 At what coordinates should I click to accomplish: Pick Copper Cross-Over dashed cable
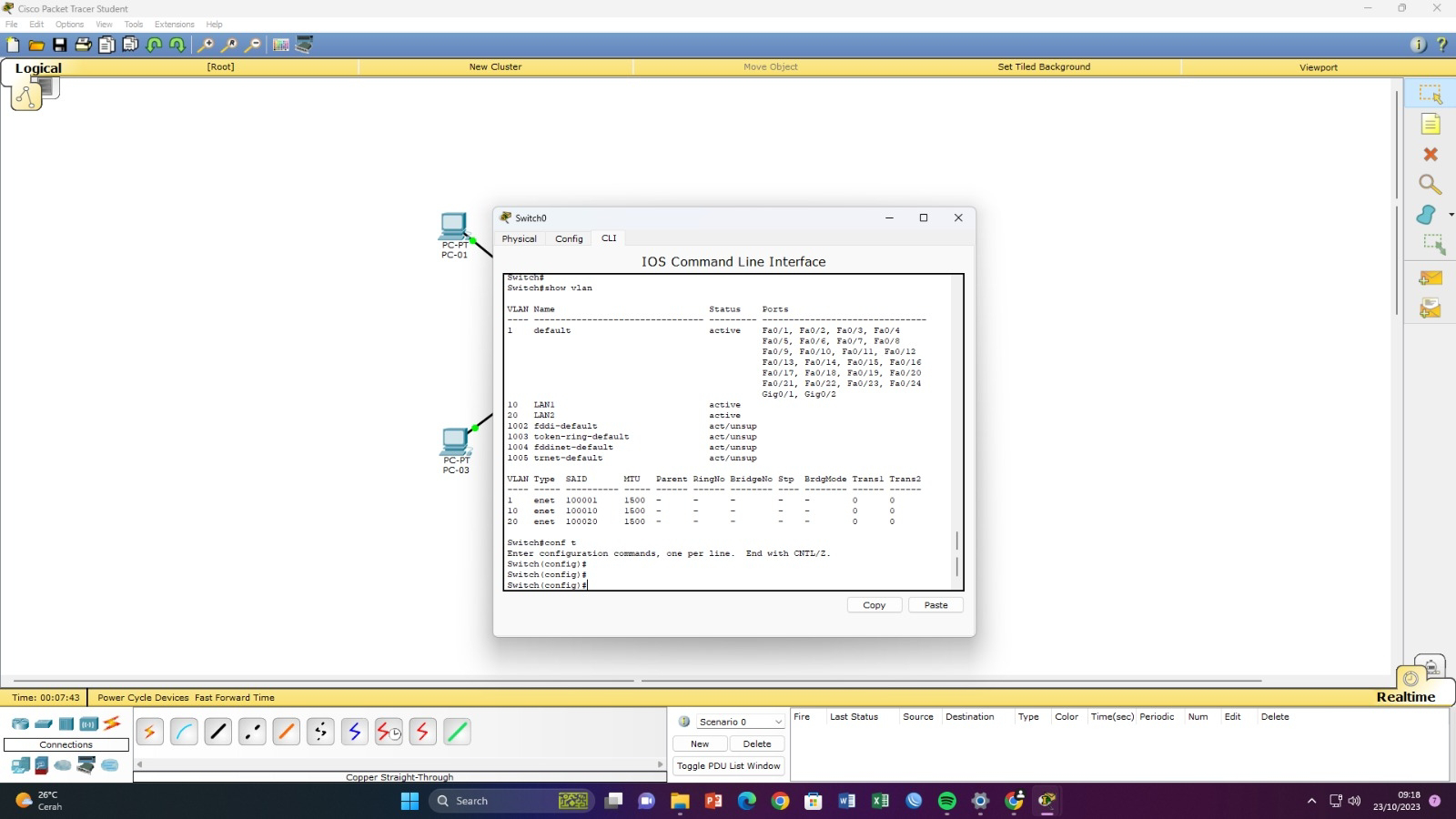252,732
